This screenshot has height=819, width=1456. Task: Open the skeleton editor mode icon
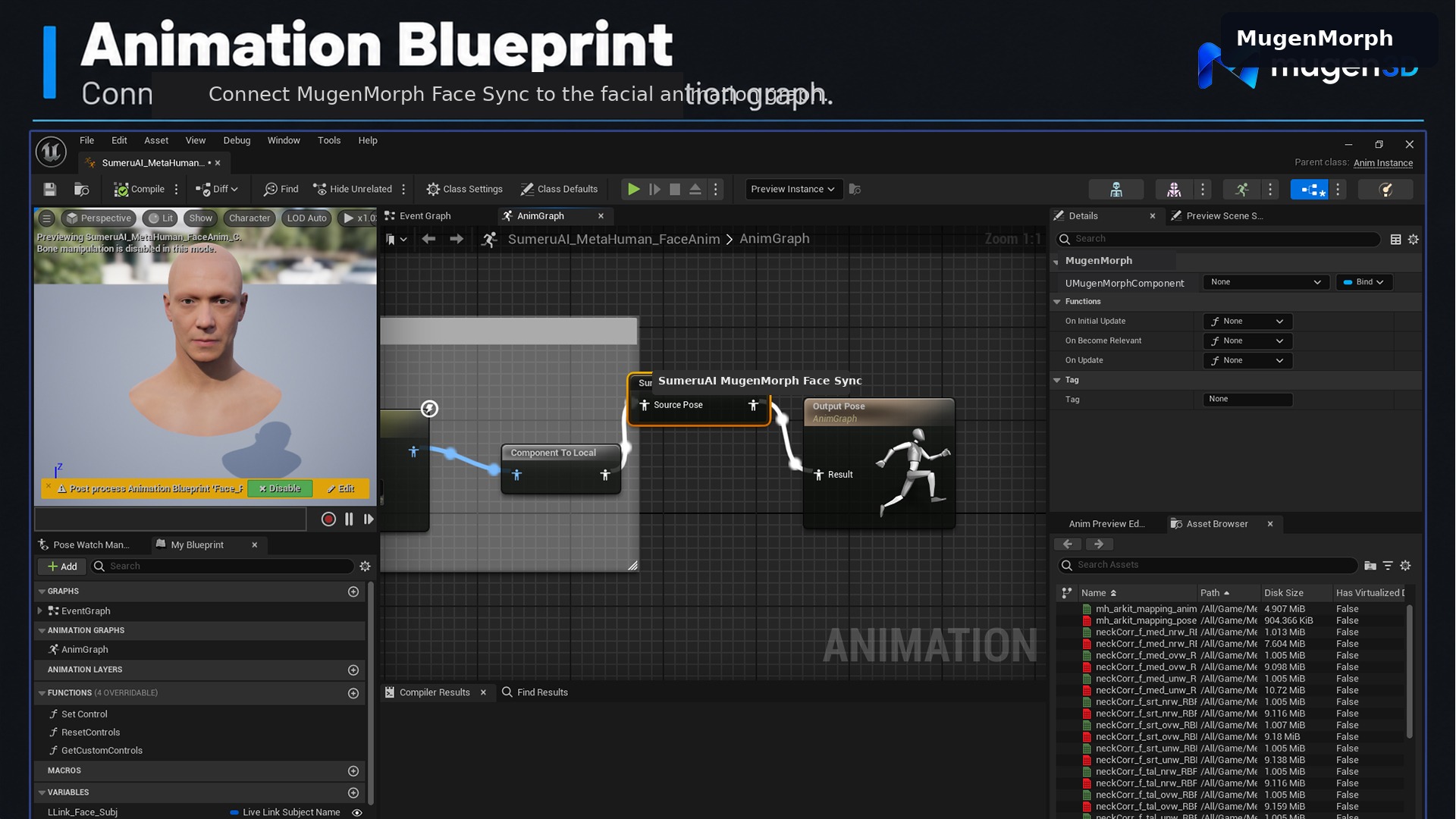pyautogui.click(x=1116, y=190)
